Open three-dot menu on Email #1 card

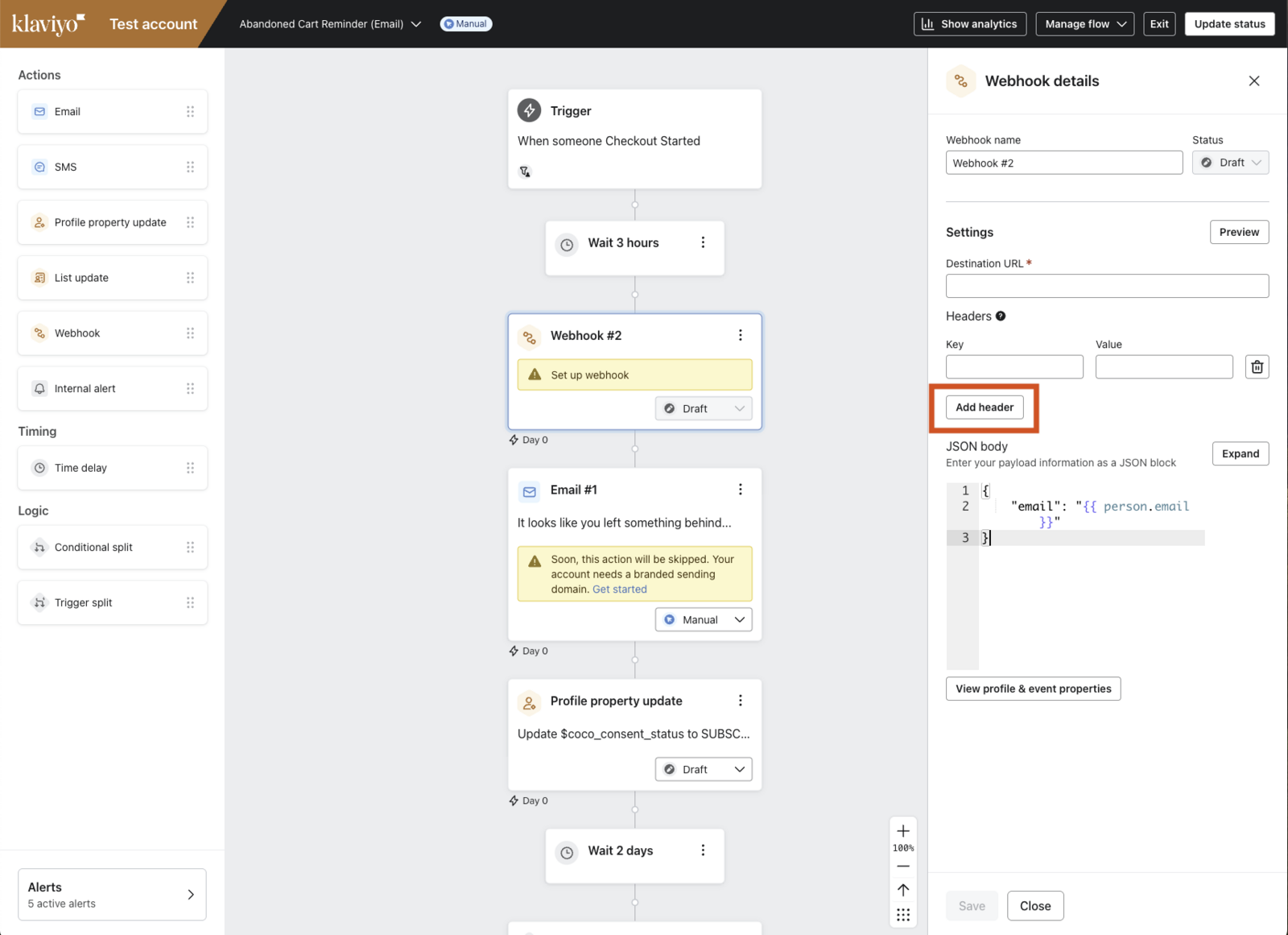coord(740,490)
